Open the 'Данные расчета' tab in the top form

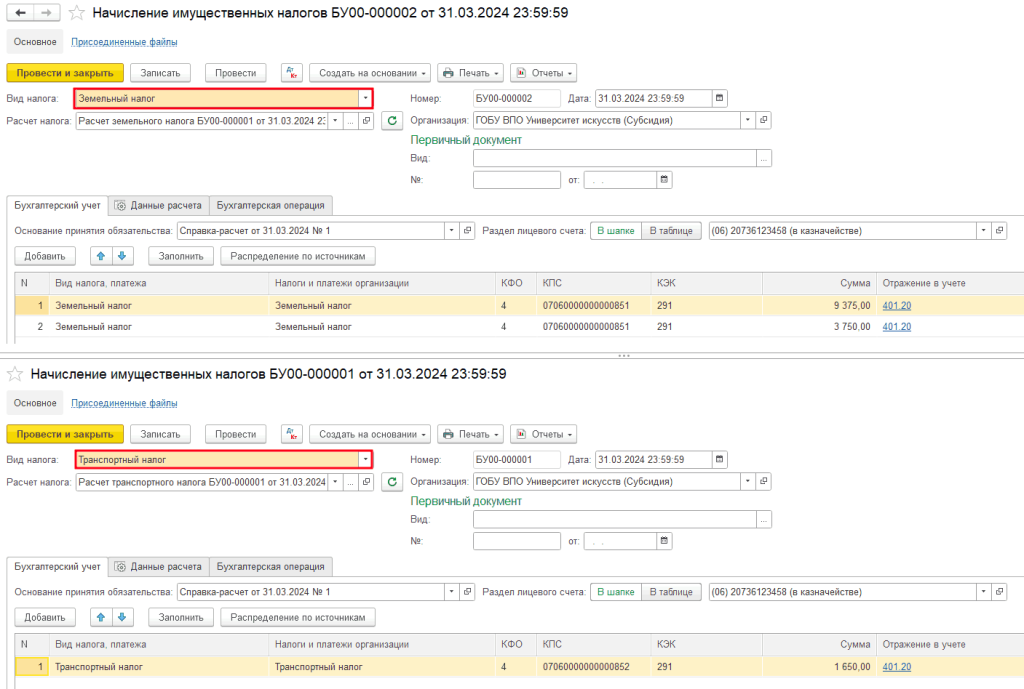[x=159, y=205]
